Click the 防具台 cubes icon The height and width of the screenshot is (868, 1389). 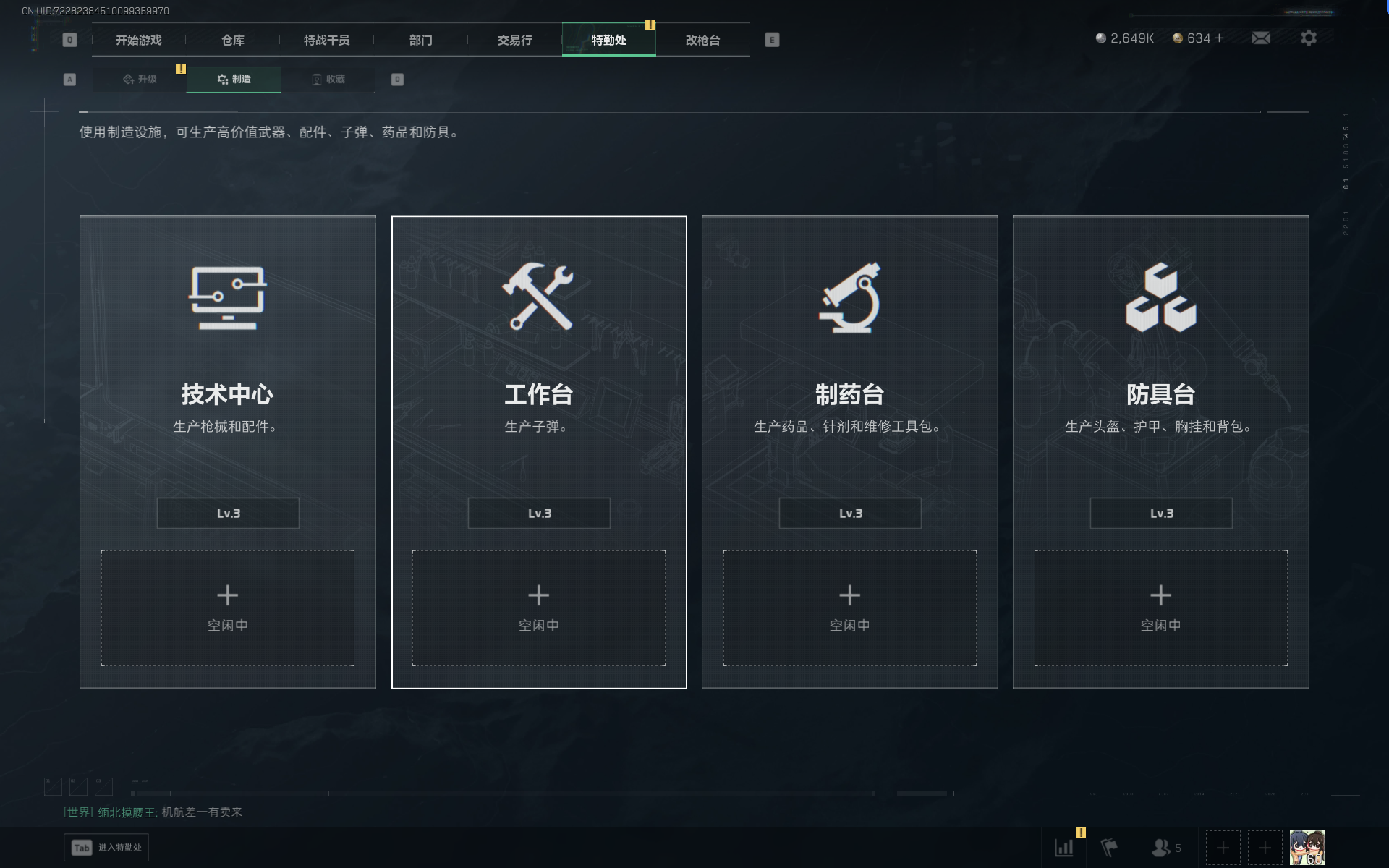[x=1161, y=297]
